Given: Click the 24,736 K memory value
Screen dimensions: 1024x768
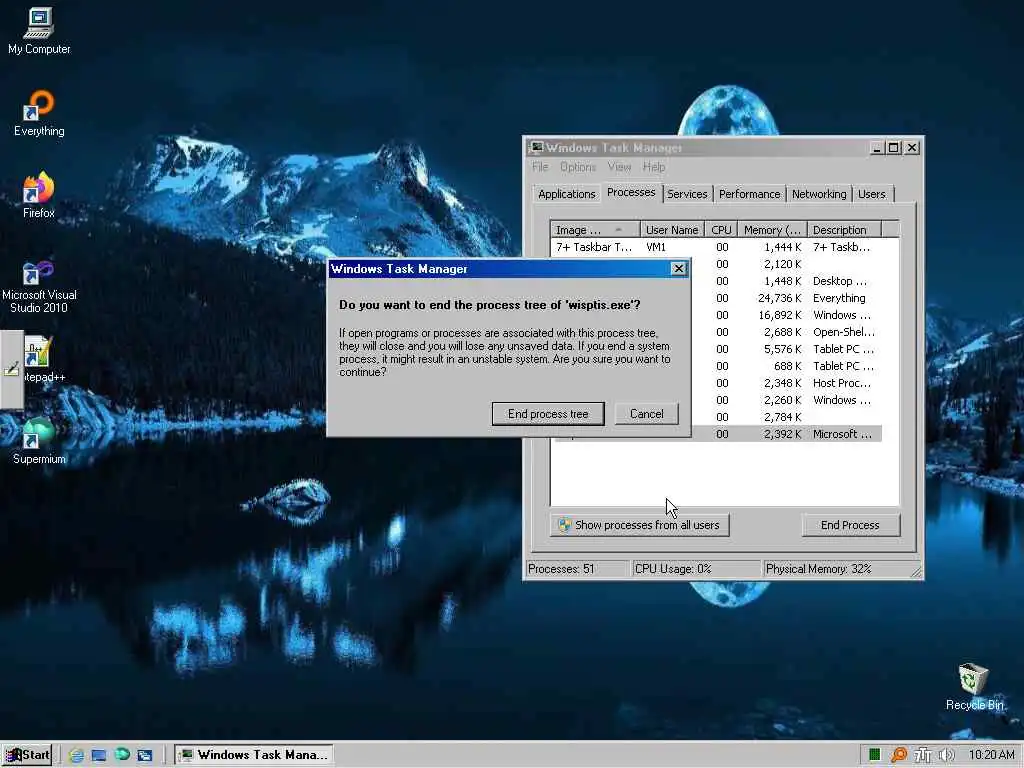Looking at the screenshot, I should click(x=779, y=298).
